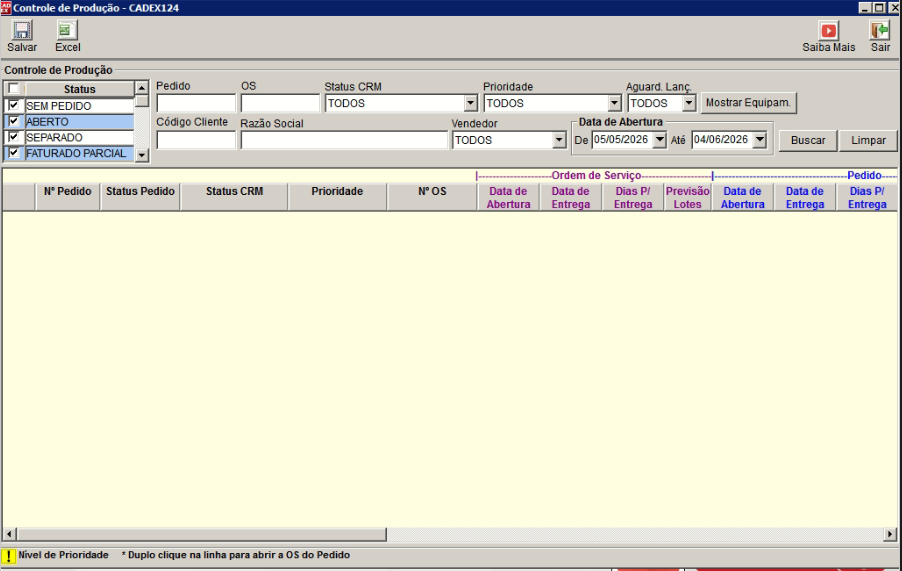This screenshot has width=902, height=571.
Task: Uncheck the FATURADO PARCIAL status checkbox
Action: (x=14, y=153)
